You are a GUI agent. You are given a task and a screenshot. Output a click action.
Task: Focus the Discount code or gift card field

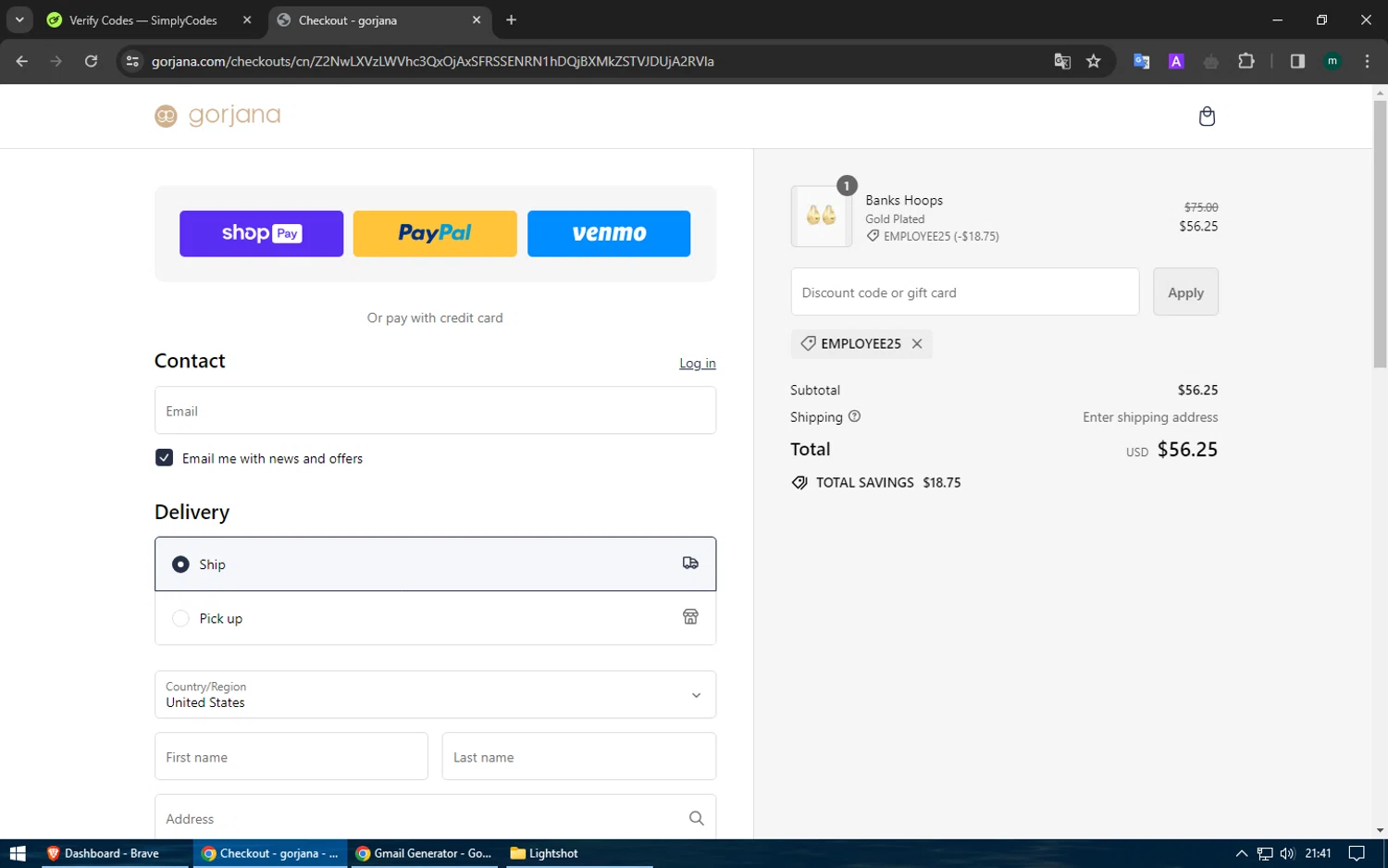[x=965, y=291]
